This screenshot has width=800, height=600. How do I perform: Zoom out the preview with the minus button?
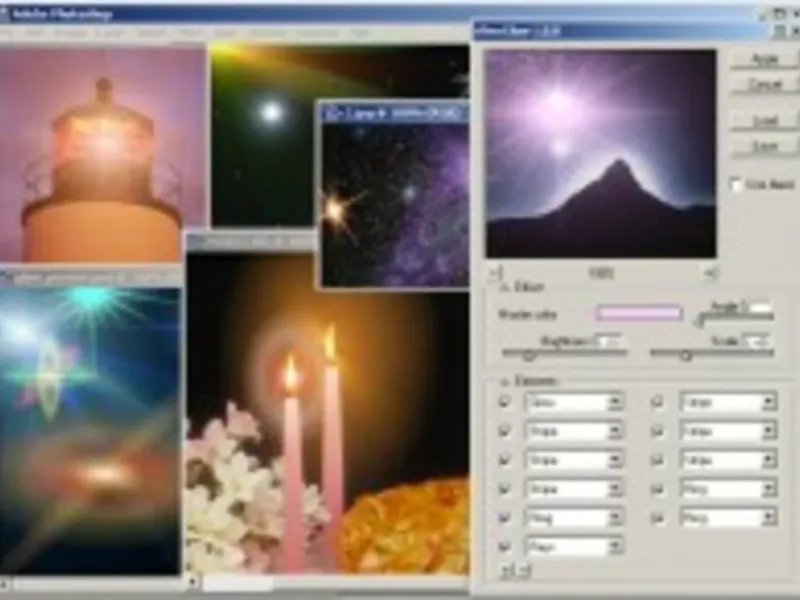coord(497,274)
